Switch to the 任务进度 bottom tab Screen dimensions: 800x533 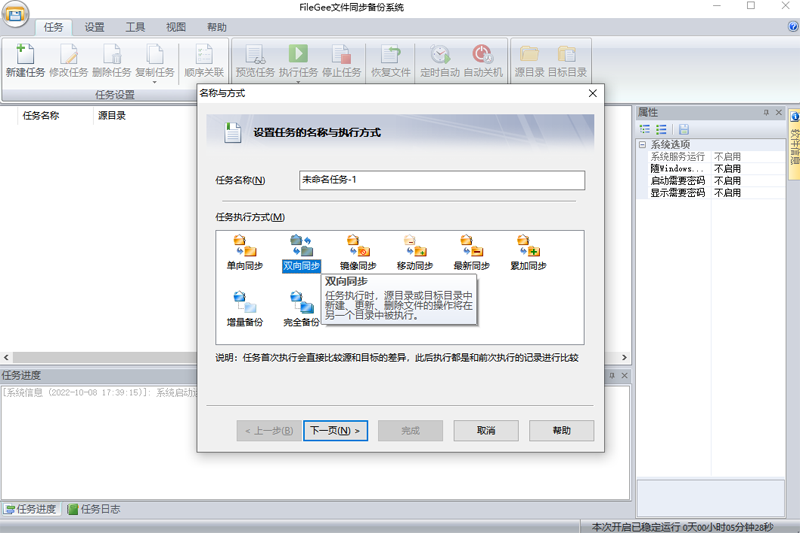click(31, 509)
